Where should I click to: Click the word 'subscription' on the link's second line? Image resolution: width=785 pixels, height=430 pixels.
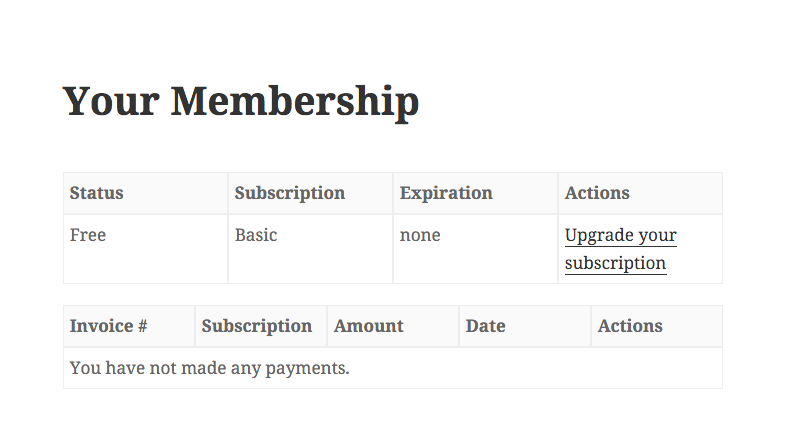[615, 264]
